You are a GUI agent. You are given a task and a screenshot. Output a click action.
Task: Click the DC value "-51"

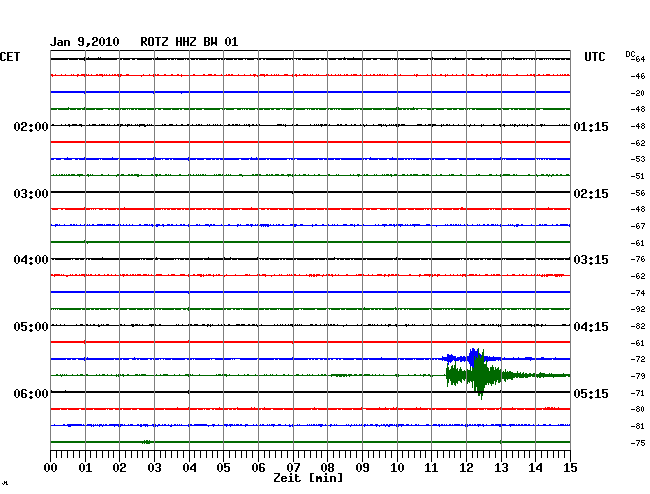638,176
